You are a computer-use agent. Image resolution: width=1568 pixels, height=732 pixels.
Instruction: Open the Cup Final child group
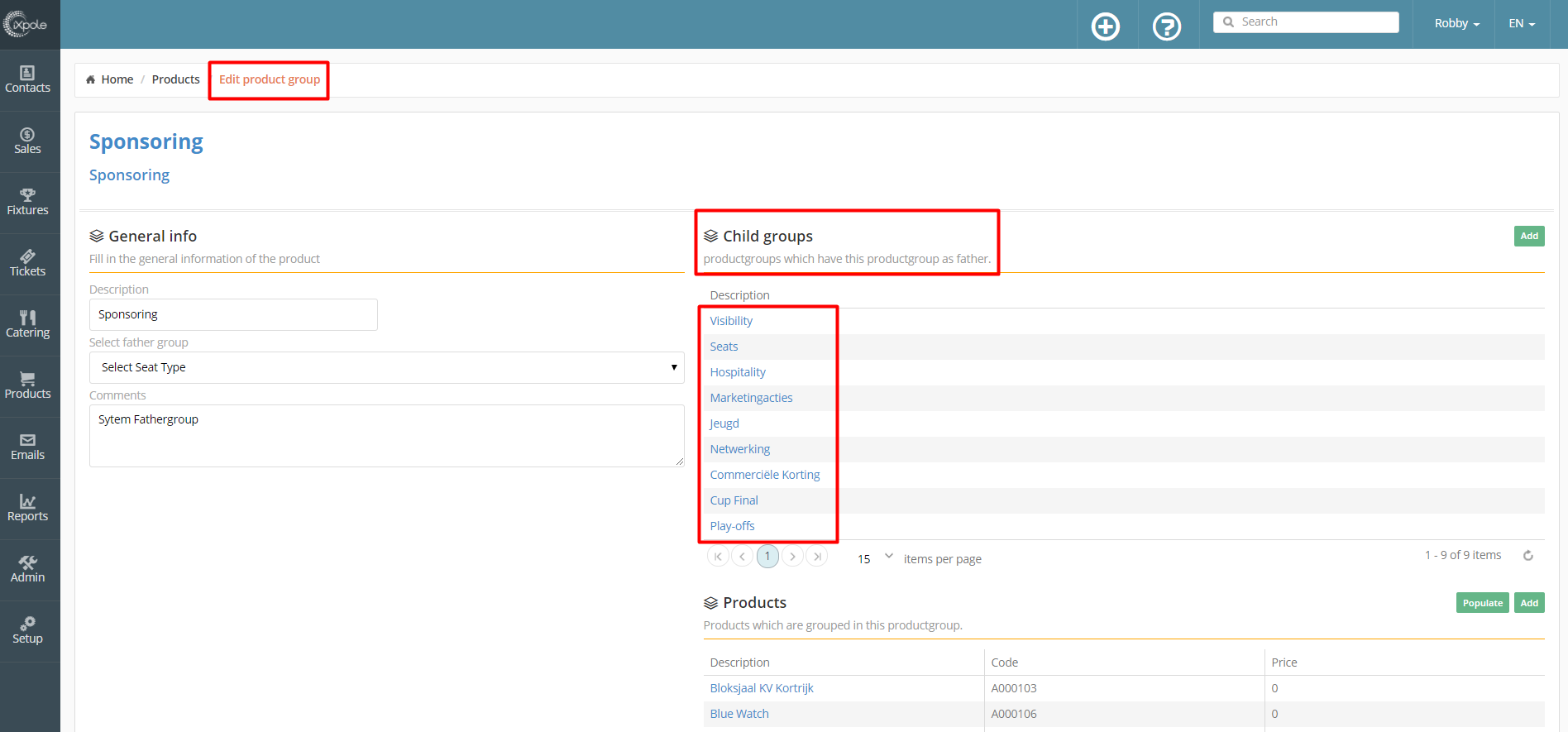pyautogui.click(x=734, y=500)
